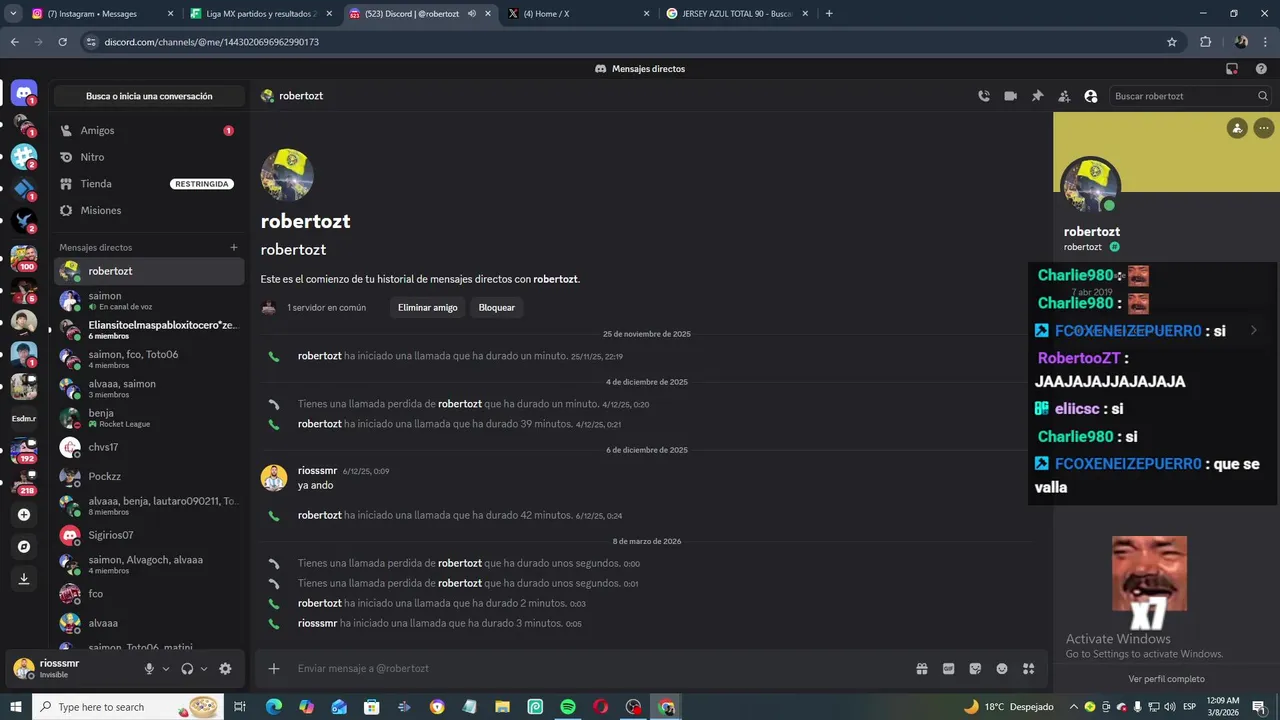Click Eliminar amigo button
The width and height of the screenshot is (1280, 720).
[427, 307]
